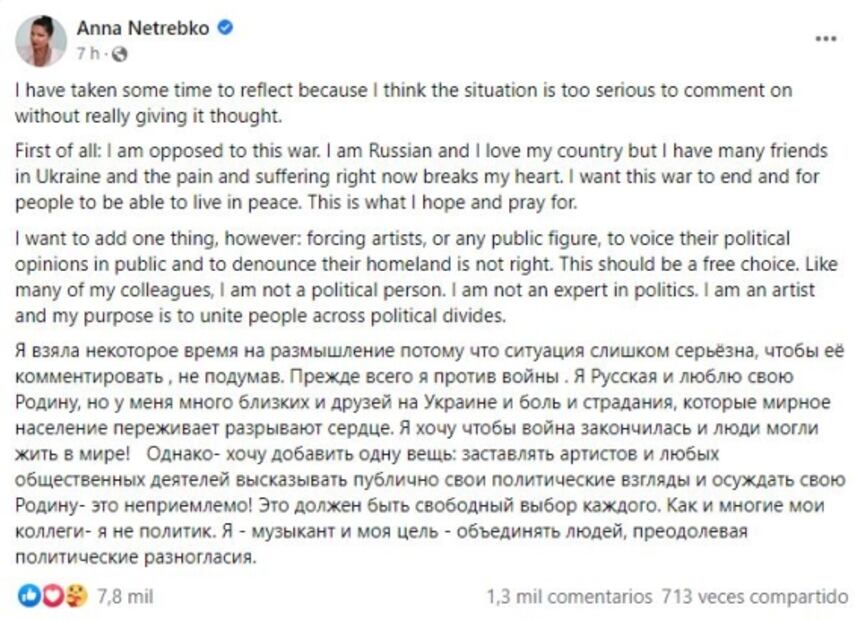Click the blue Like reaction icon
Image resolution: width=857 pixels, height=620 pixels.
tap(29, 596)
